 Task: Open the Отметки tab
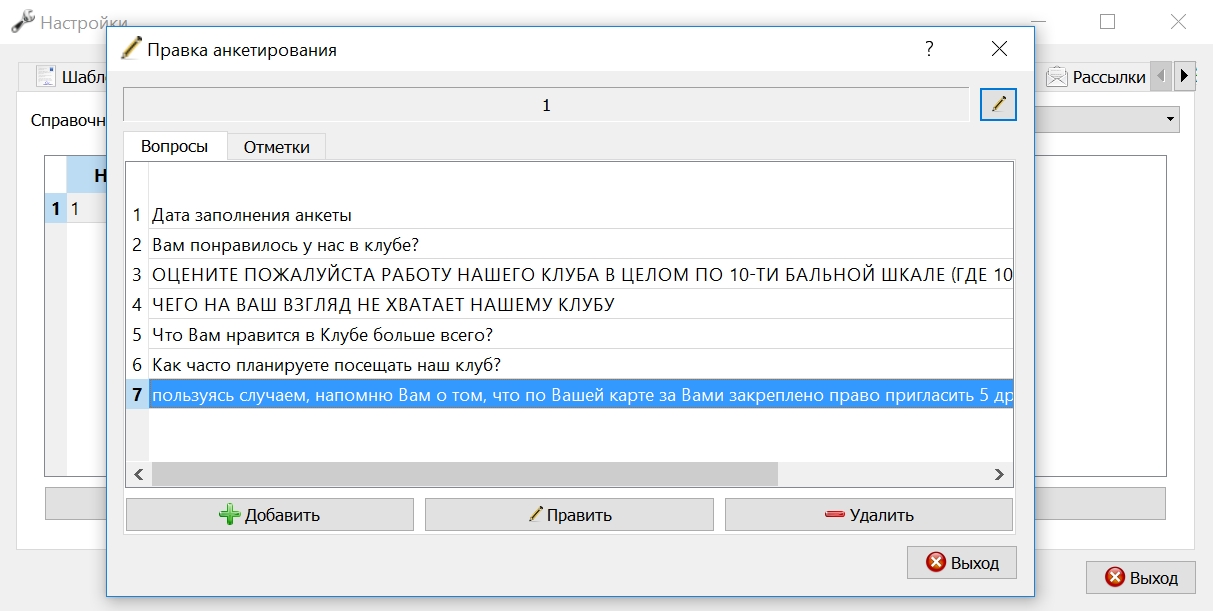click(277, 147)
